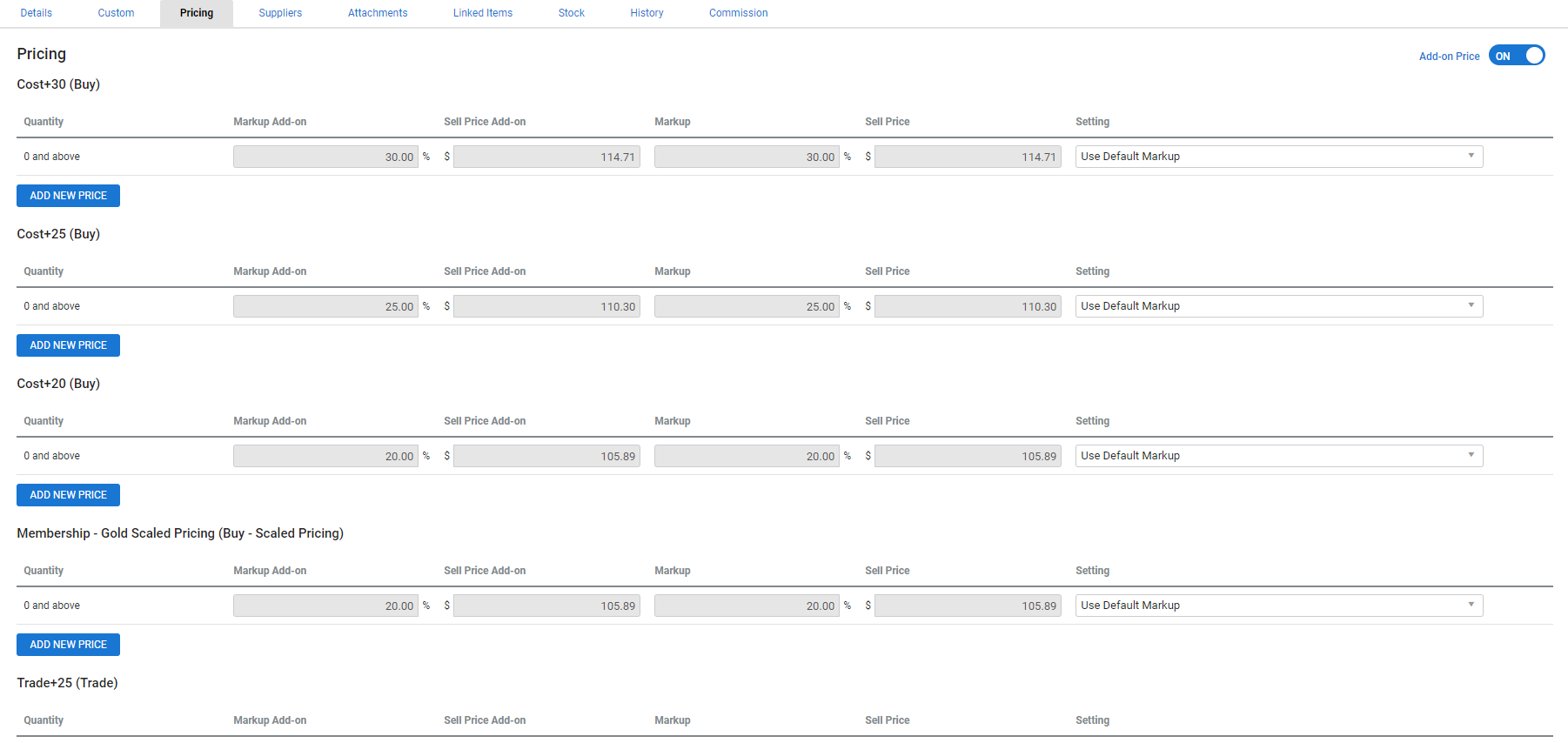Screen dimensions: 1568x743
Task: Open the Stock tab
Action: point(571,13)
